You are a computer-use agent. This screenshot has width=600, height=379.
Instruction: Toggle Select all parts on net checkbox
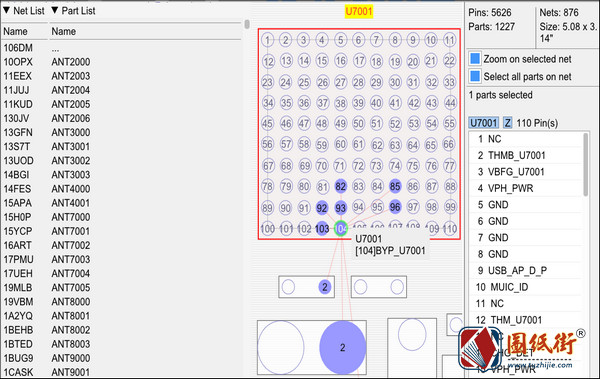pos(475,76)
